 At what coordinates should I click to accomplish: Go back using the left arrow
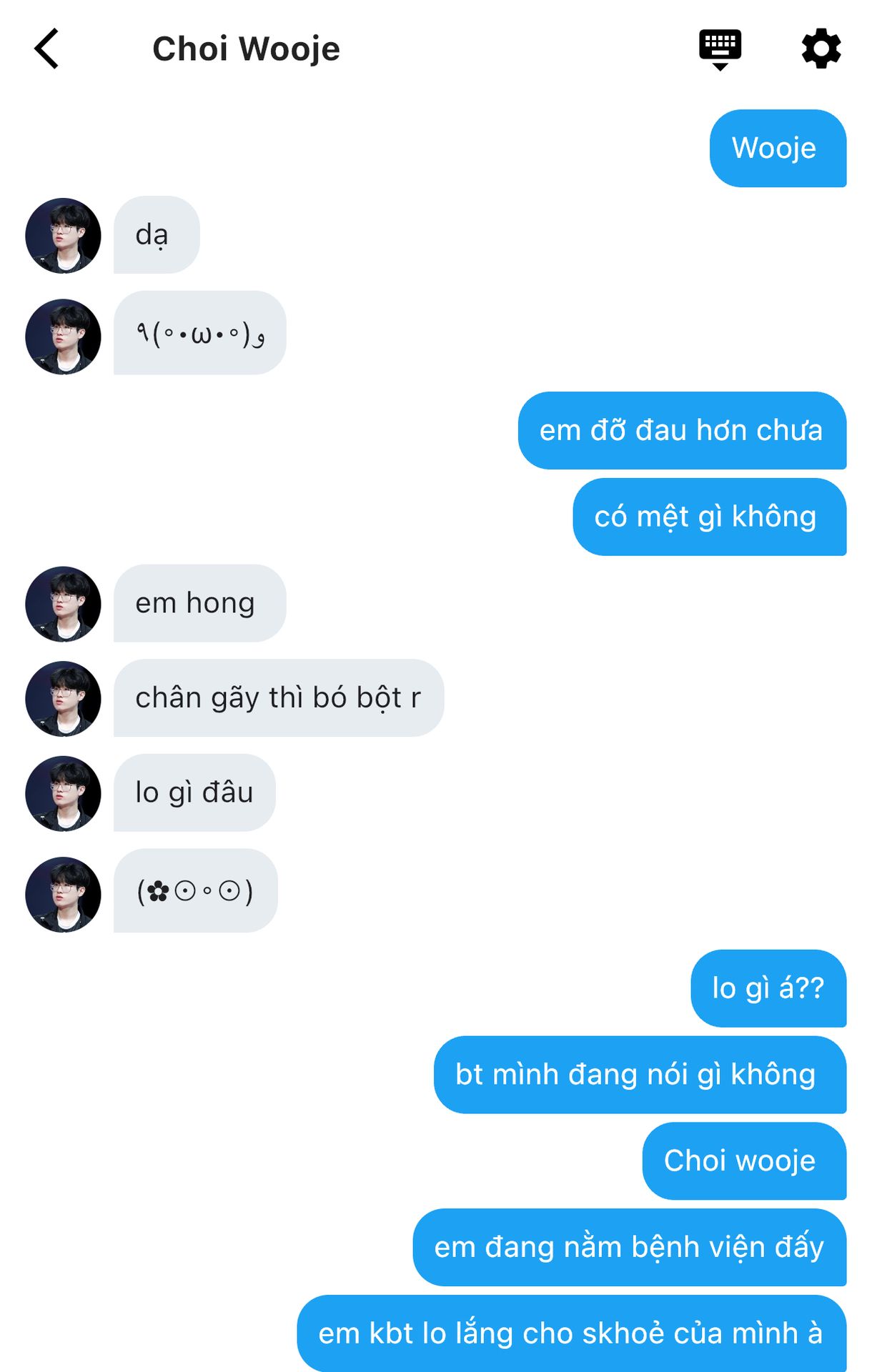(46, 49)
